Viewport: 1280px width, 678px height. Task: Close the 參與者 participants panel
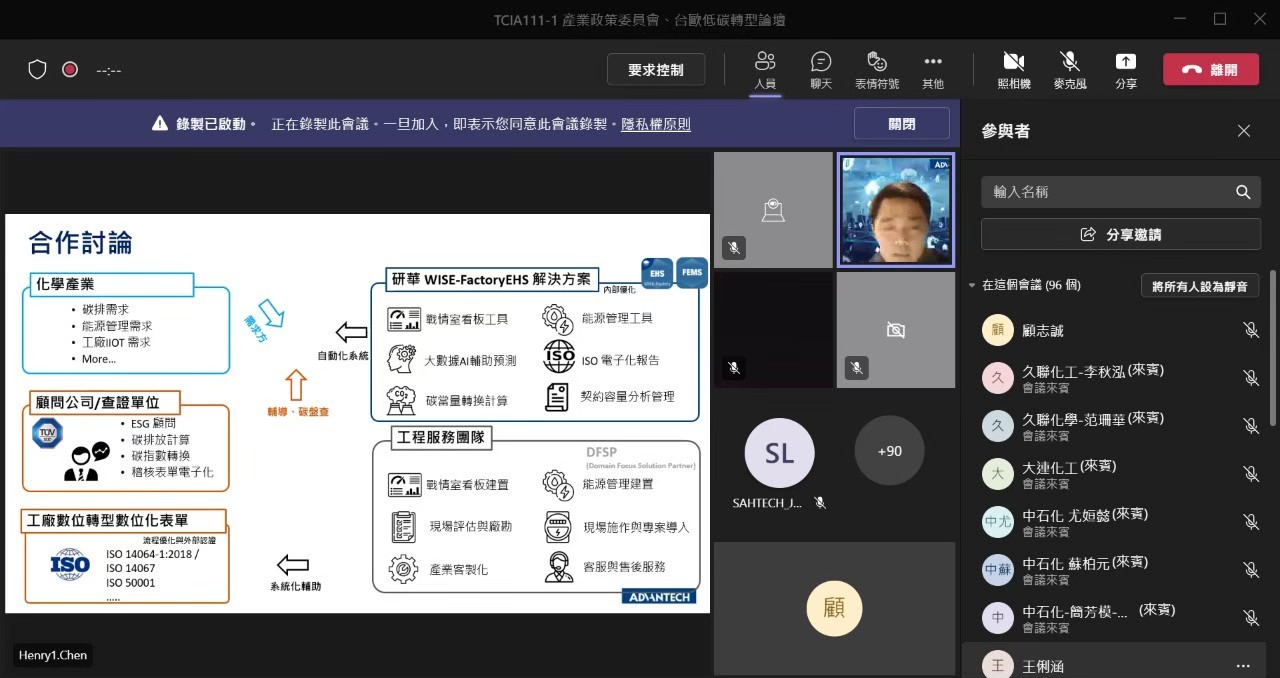click(1244, 131)
